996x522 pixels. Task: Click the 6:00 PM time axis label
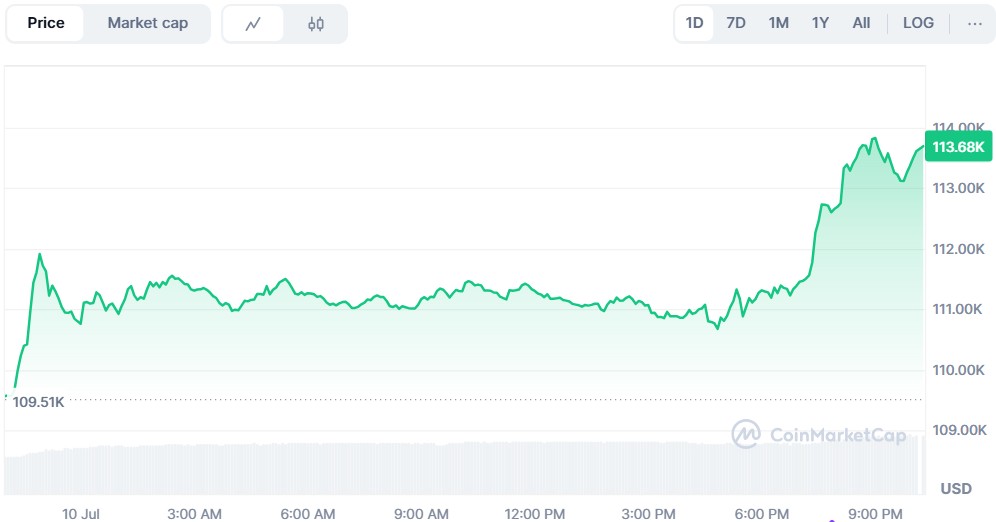tap(762, 514)
